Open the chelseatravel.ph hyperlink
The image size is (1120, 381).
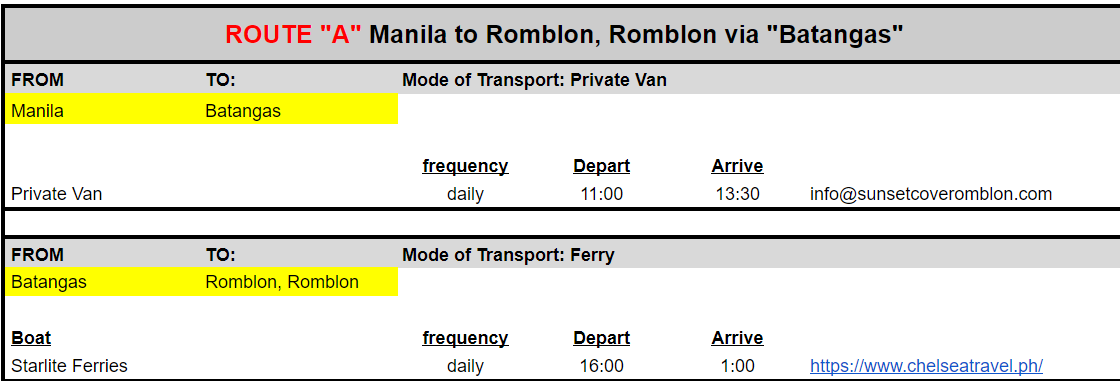pos(926,366)
